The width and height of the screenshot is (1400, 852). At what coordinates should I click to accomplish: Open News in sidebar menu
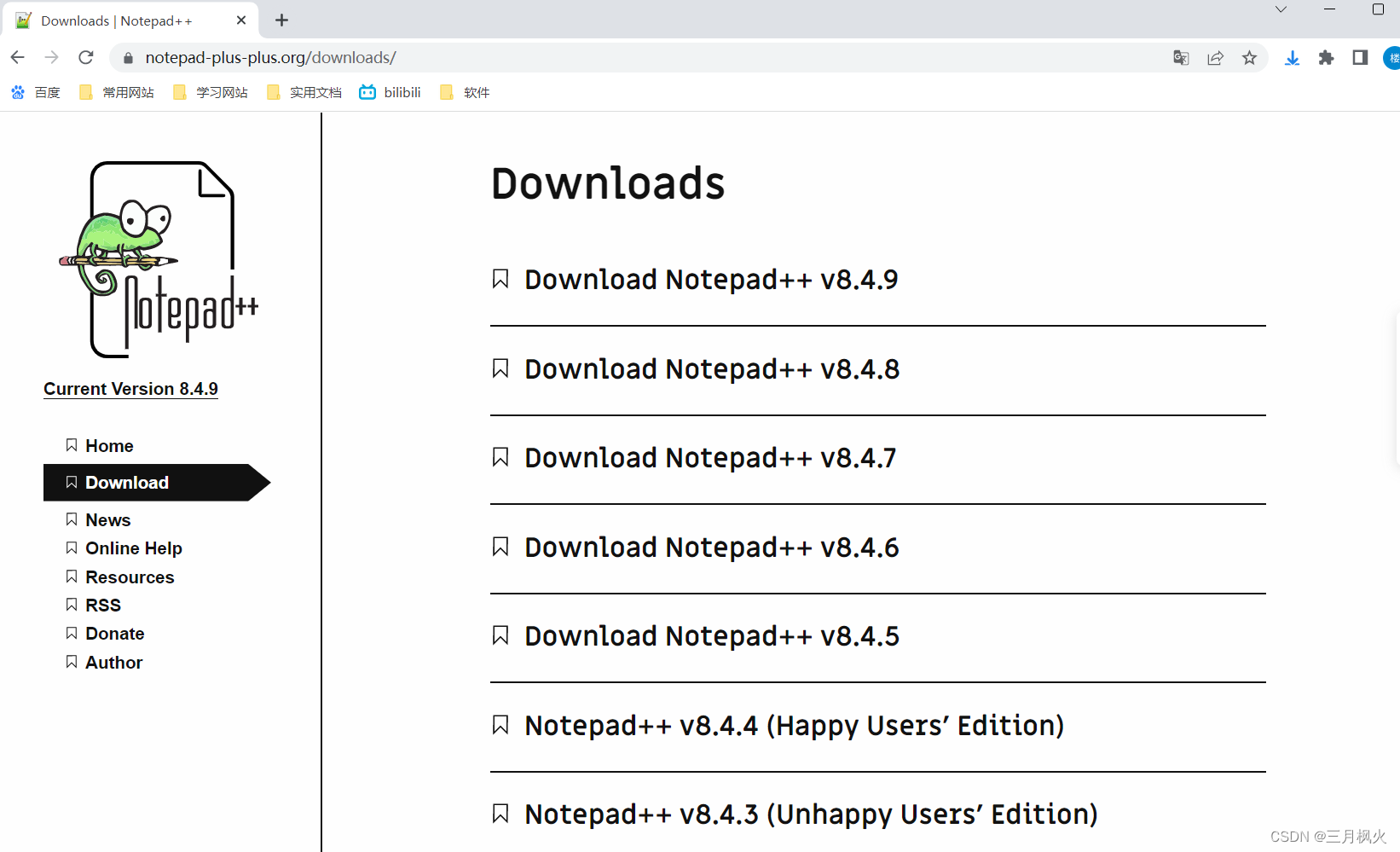click(107, 520)
